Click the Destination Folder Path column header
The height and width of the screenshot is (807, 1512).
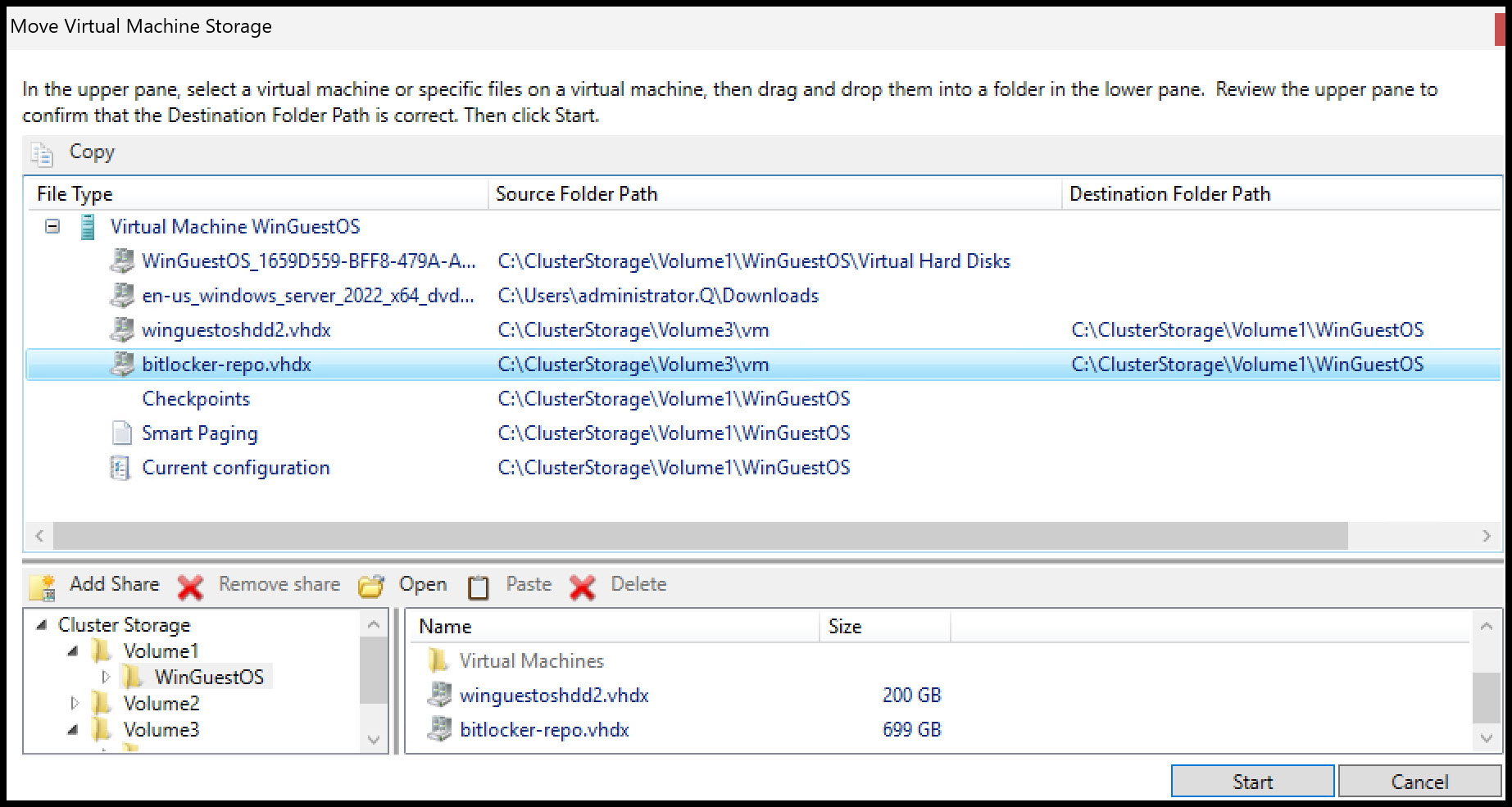pyautogui.click(x=1282, y=194)
